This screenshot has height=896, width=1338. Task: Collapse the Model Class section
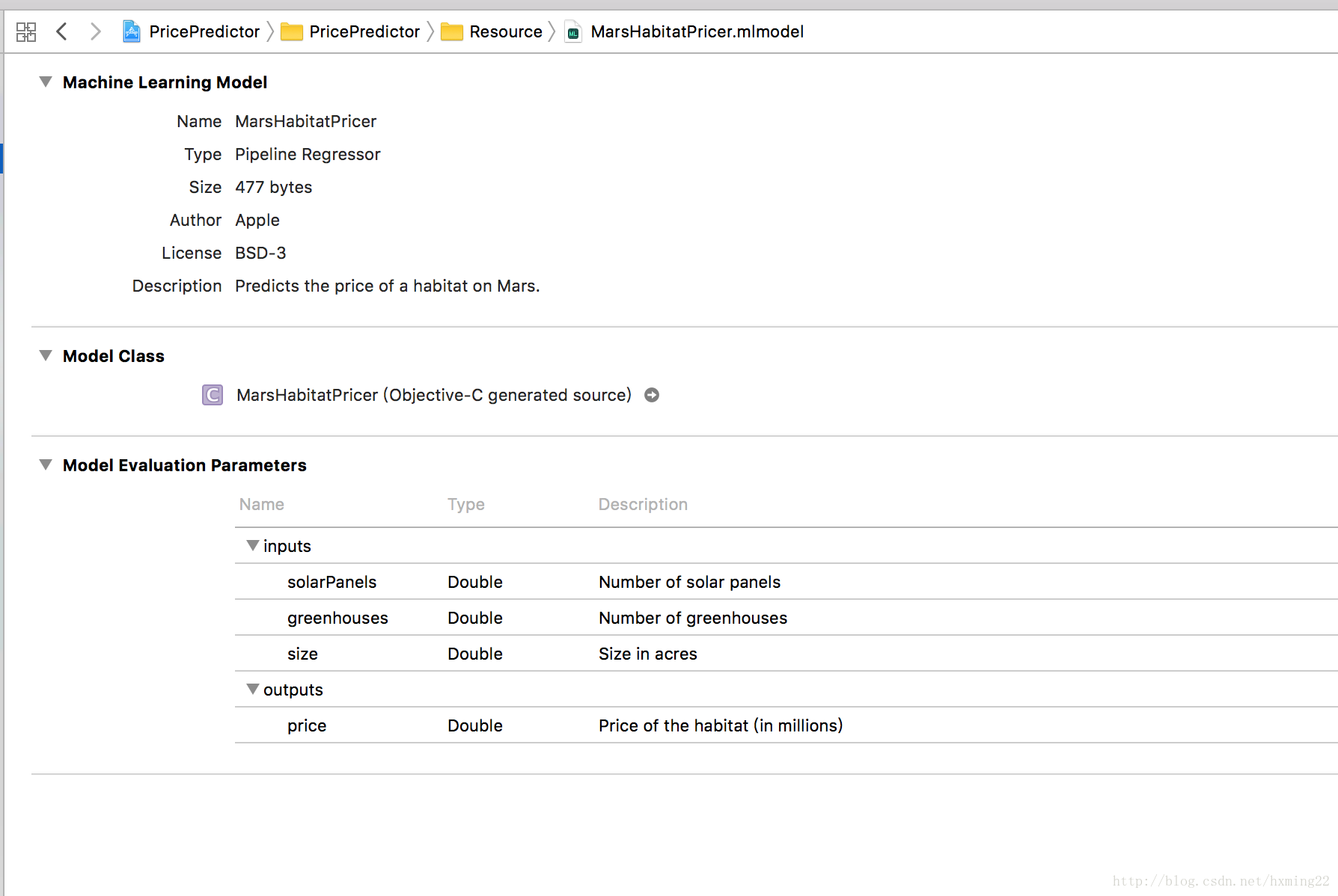(46, 355)
